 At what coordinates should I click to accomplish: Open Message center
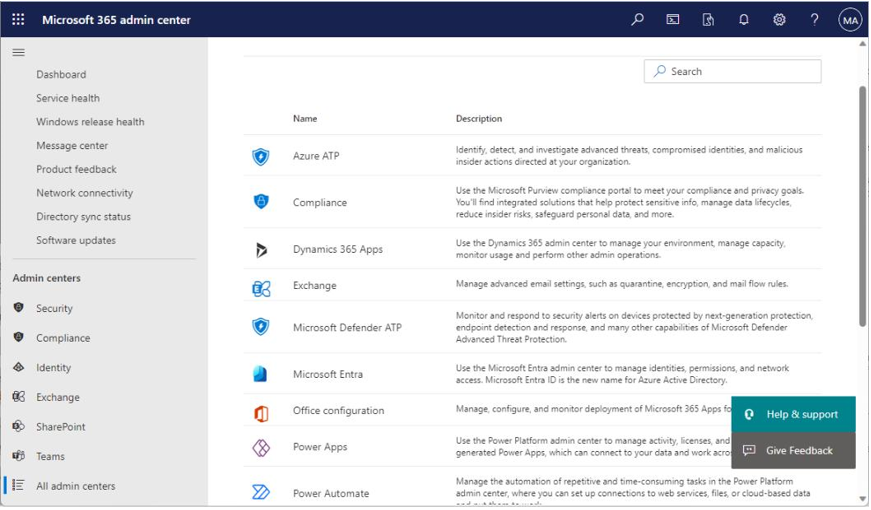tap(72, 146)
